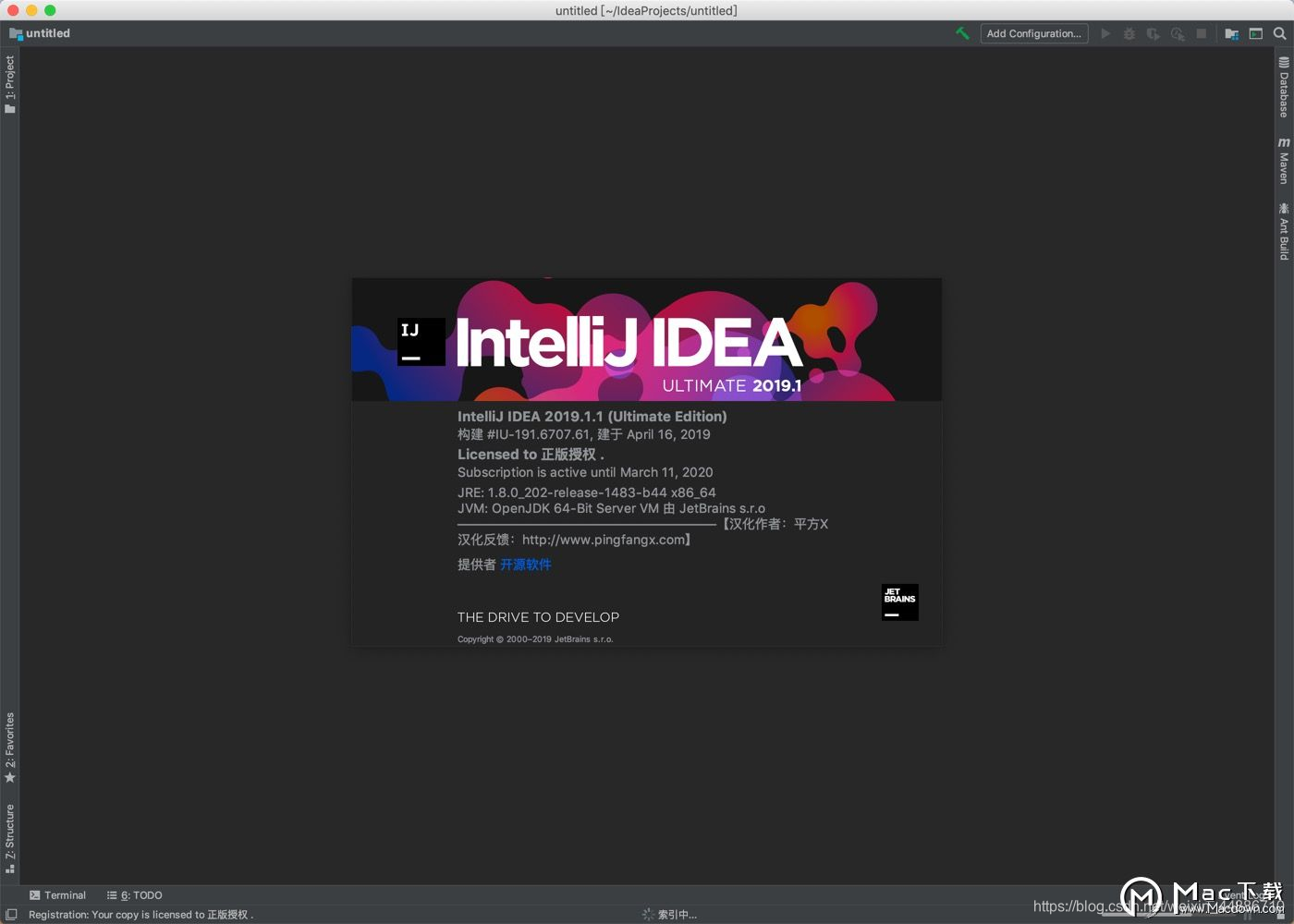This screenshot has width=1294, height=924.
Task: Click the green Build Project hammer icon
Action: coord(962,33)
